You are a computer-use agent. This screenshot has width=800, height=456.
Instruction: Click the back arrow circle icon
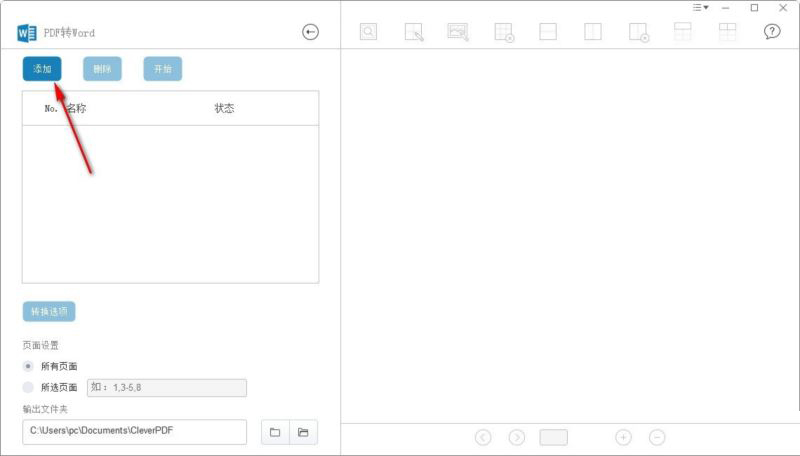point(310,32)
